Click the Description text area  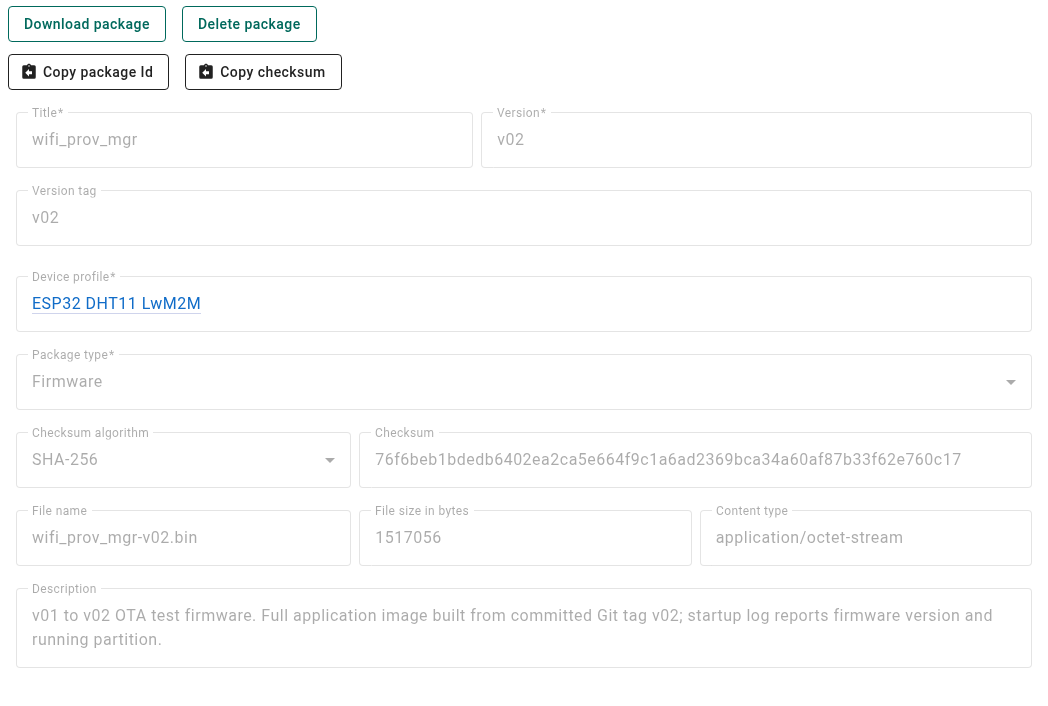coord(524,628)
